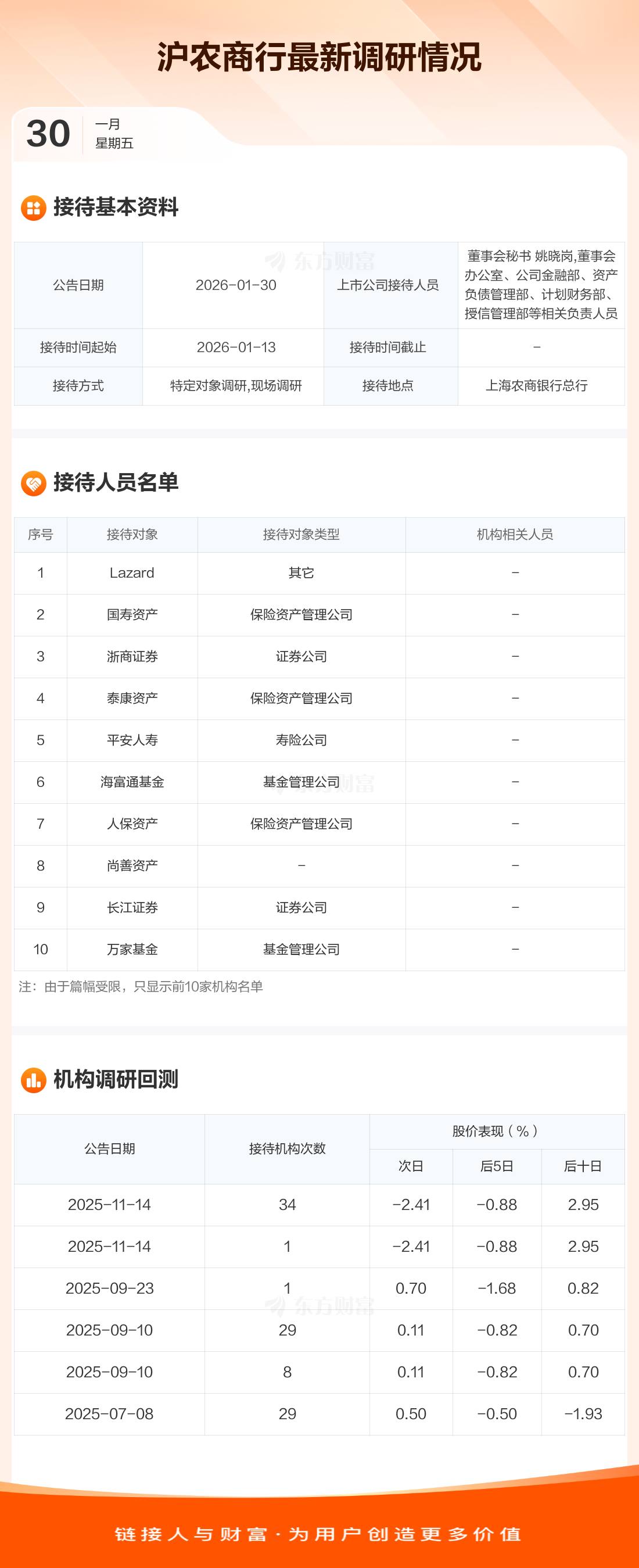The image size is (639, 1568).
Task: Click the footer slogan 链接人与财富
Action: pos(191,1534)
